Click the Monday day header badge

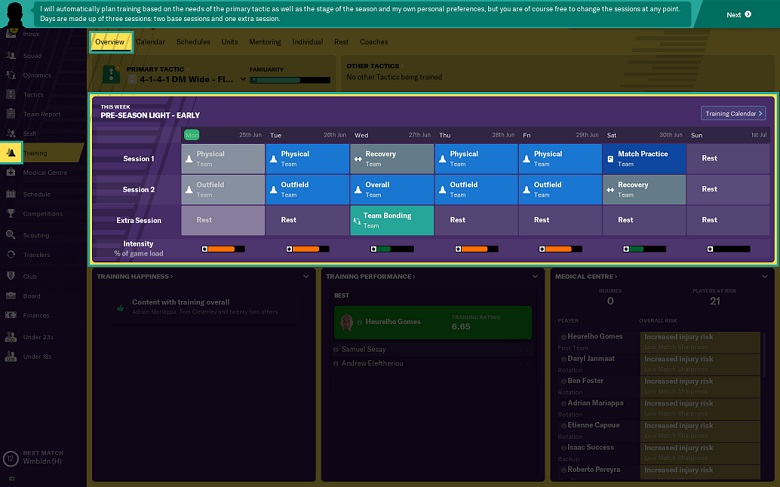pyautogui.click(x=192, y=135)
